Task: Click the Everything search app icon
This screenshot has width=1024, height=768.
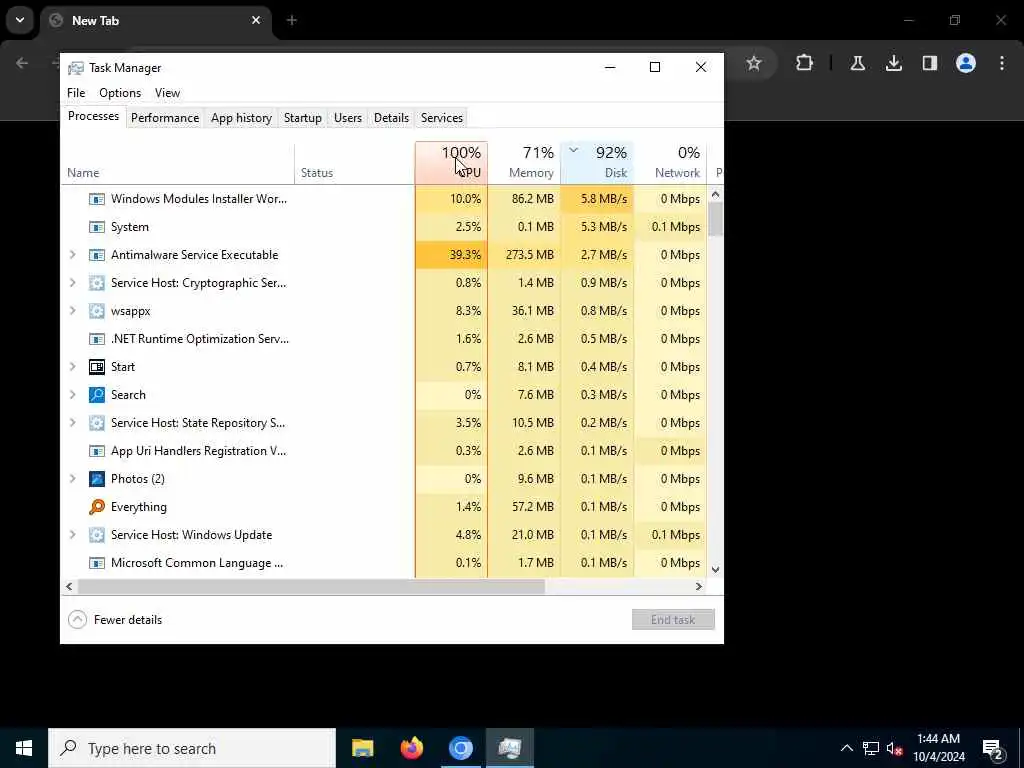Action: [x=97, y=507]
